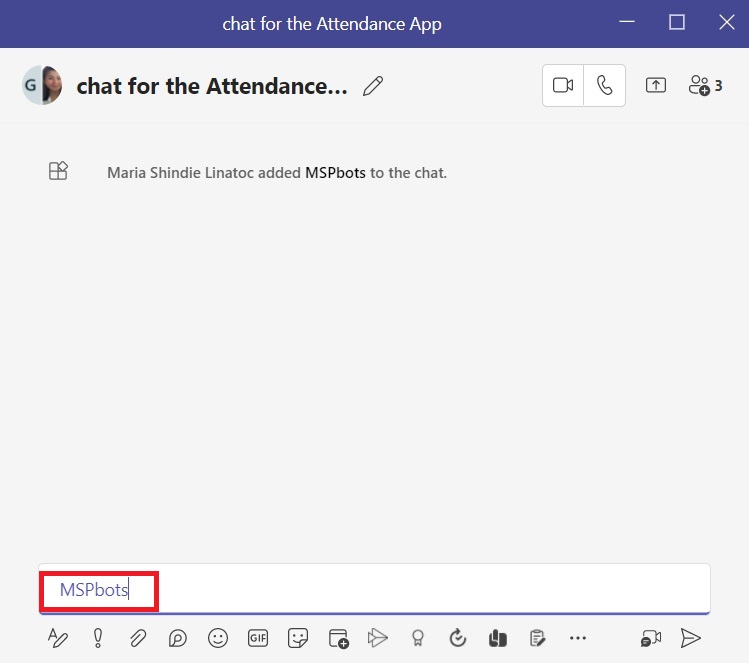Start an audio call
Screen dimensions: 749x663
tap(605, 86)
